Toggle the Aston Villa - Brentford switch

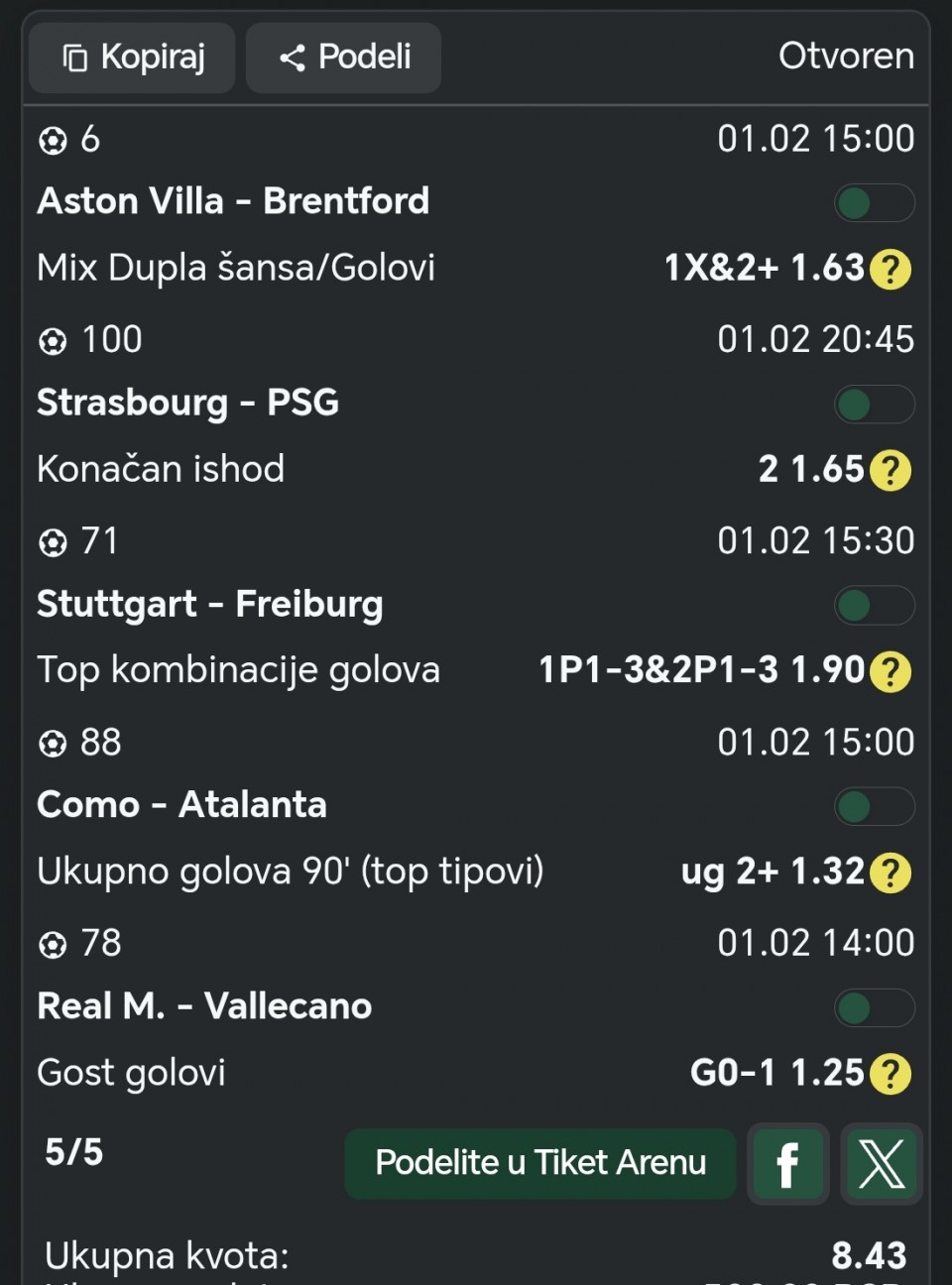click(873, 203)
